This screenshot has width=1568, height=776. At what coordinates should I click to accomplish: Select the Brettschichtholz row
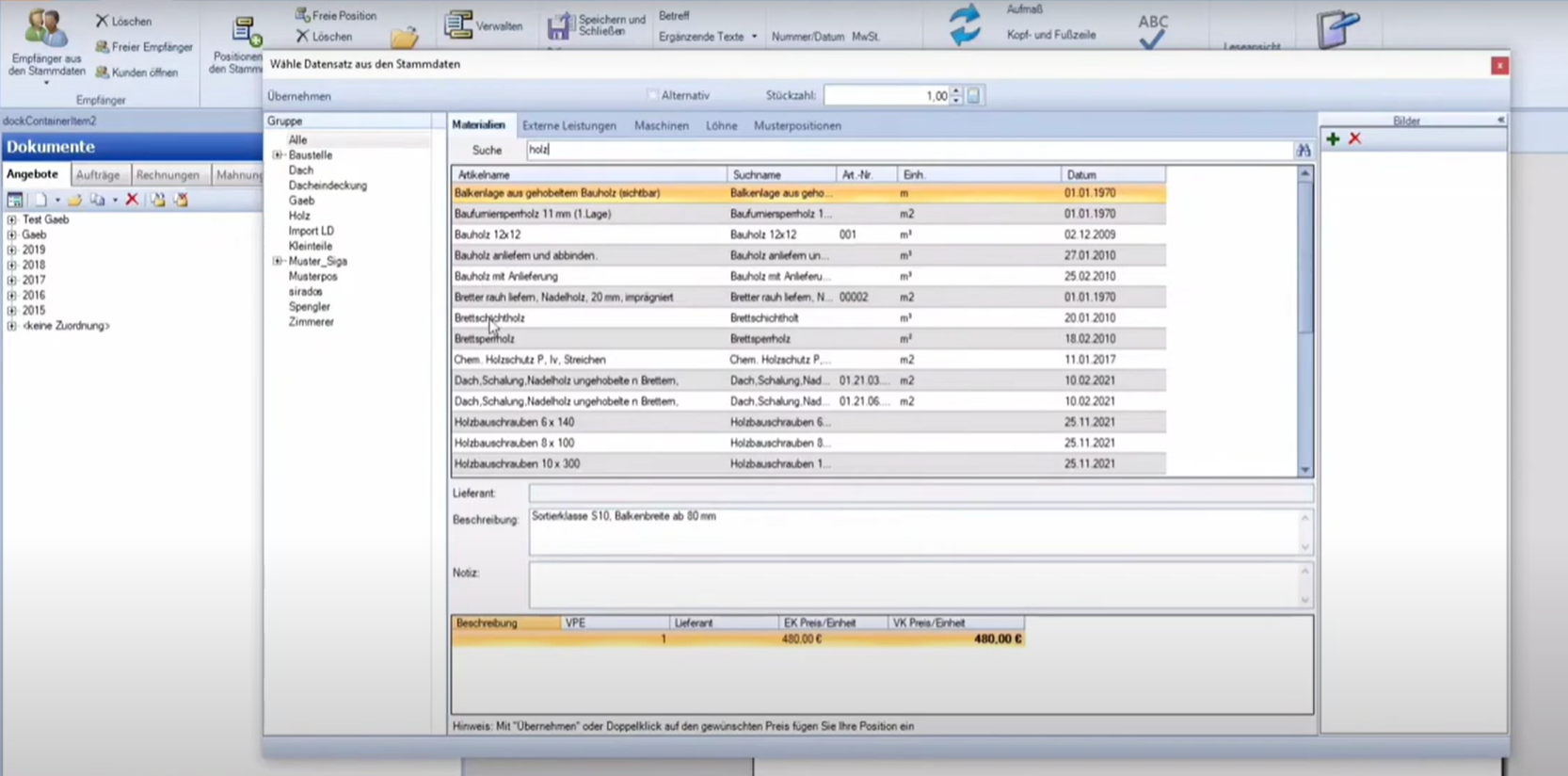808,318
